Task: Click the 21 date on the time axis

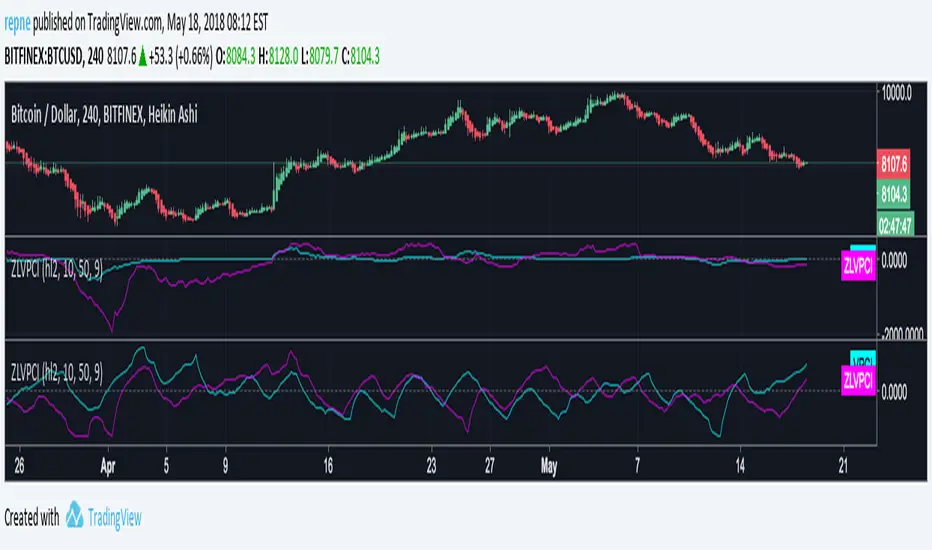Action: [x=844, y=464]
